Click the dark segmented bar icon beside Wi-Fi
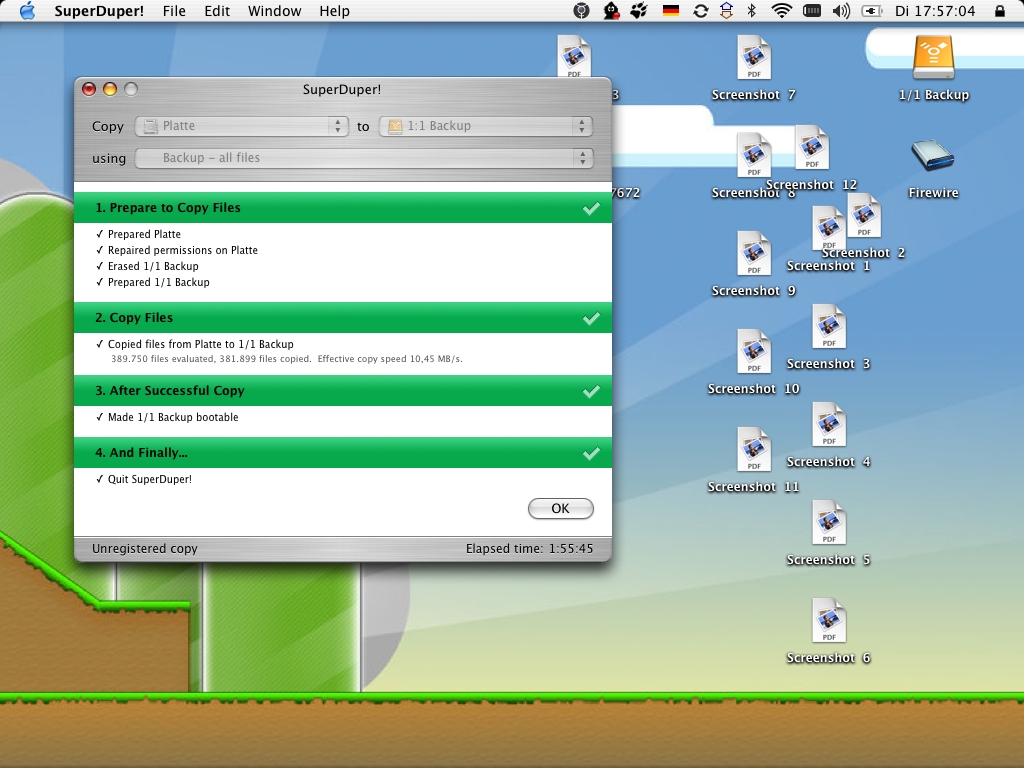 (812, 11)
